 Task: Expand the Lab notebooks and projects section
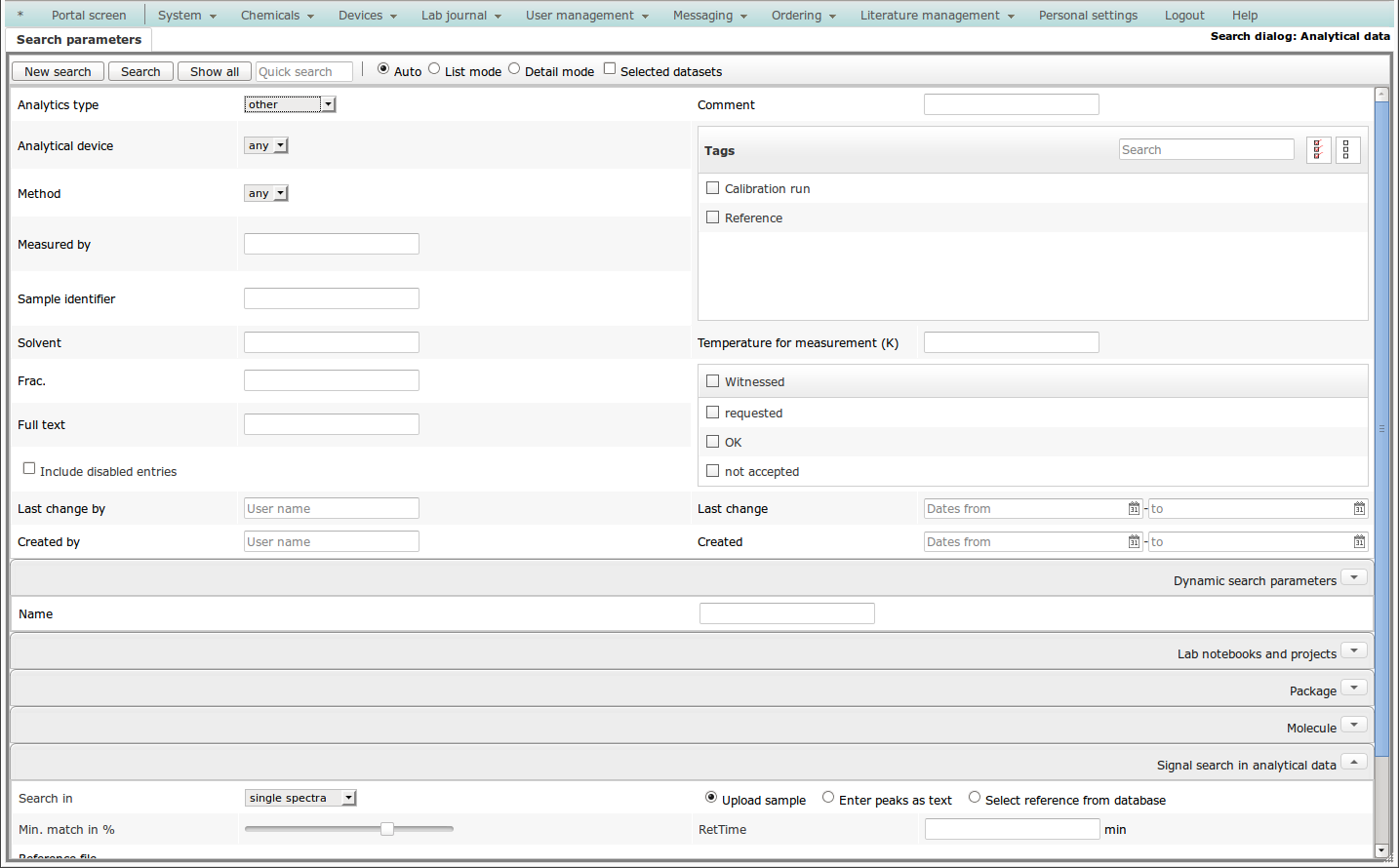(1353, 651)
